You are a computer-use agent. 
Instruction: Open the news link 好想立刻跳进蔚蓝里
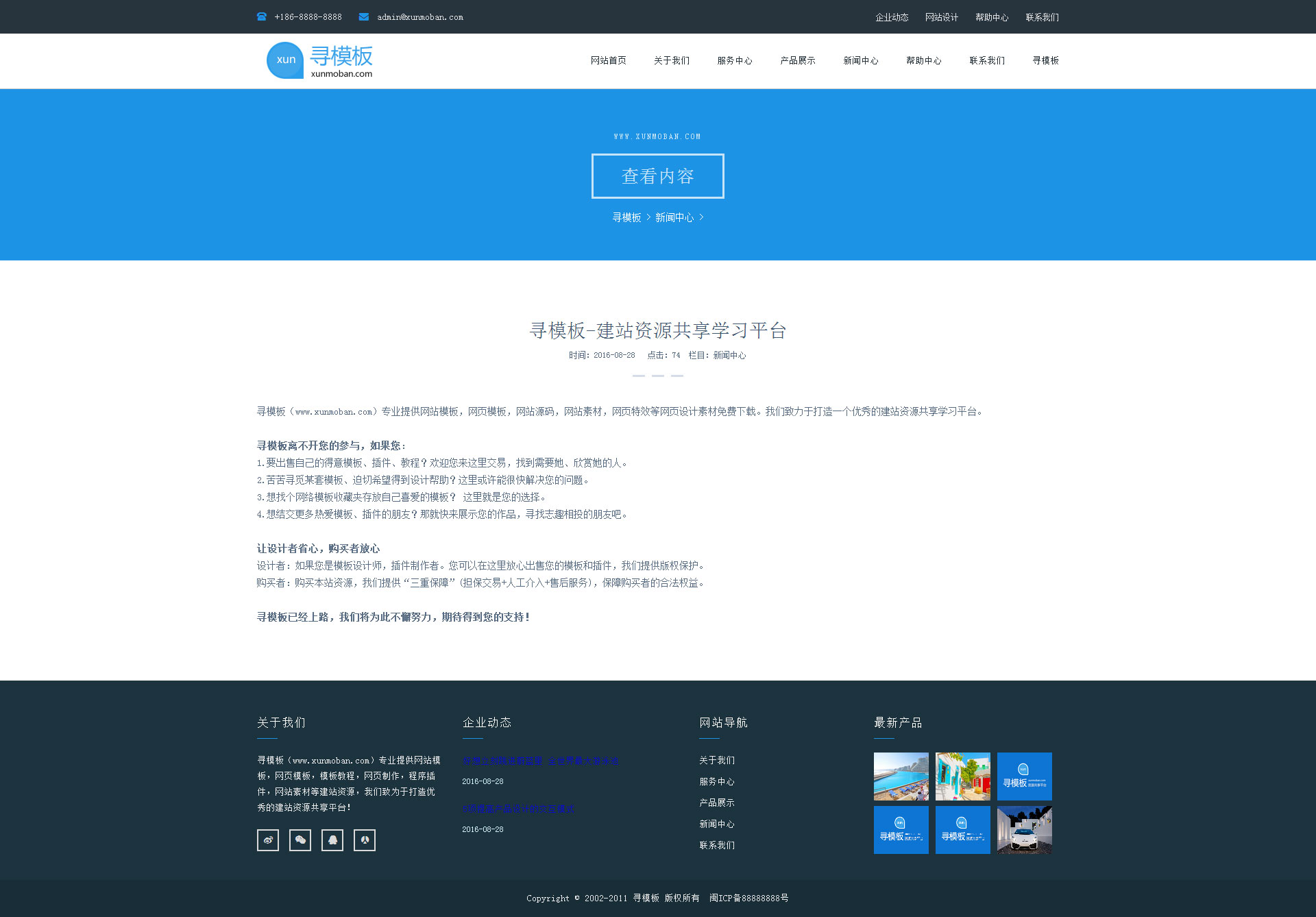click(540, 761)
